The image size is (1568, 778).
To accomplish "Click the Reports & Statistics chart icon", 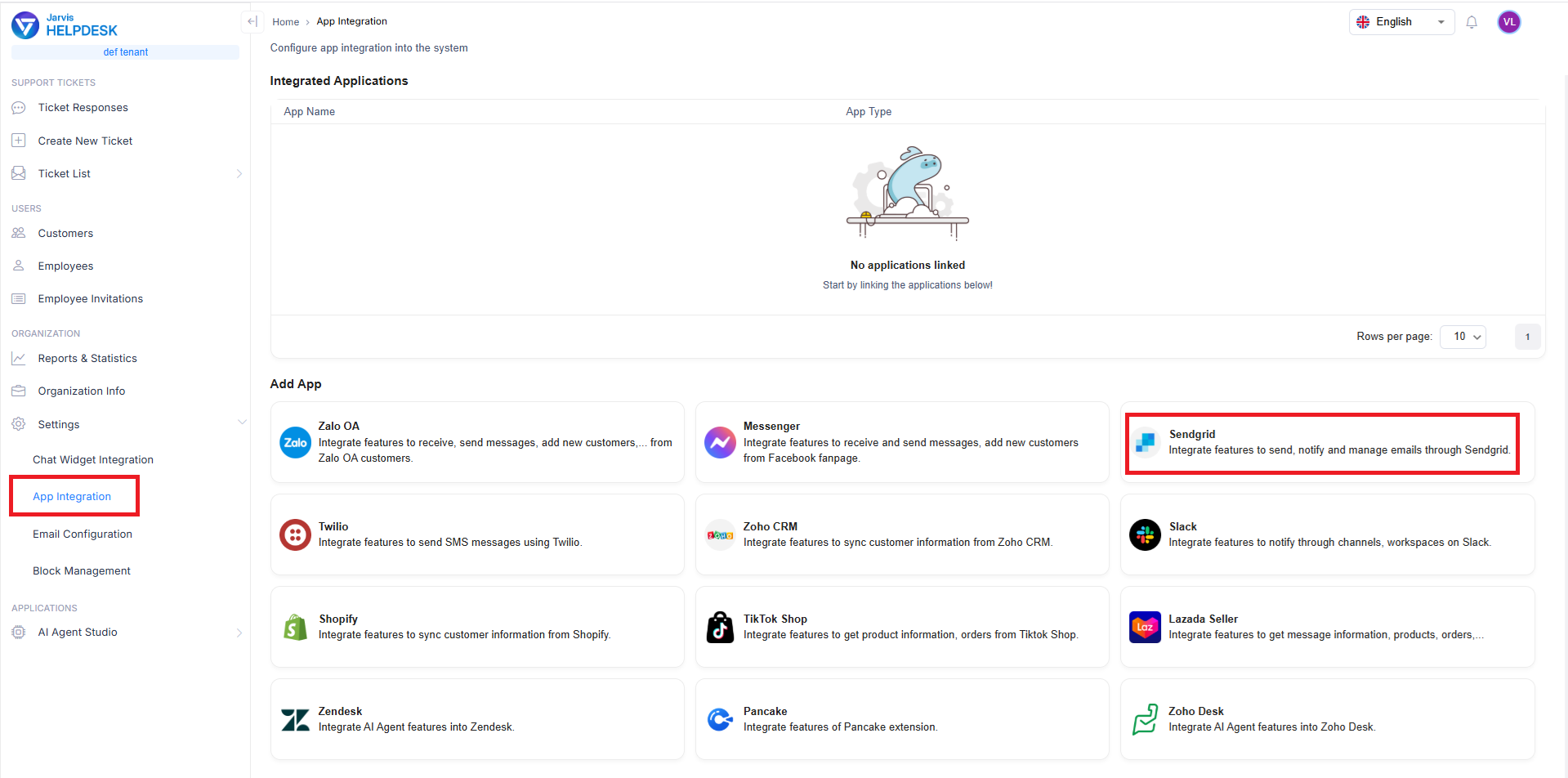I will [x=19, y=358].
